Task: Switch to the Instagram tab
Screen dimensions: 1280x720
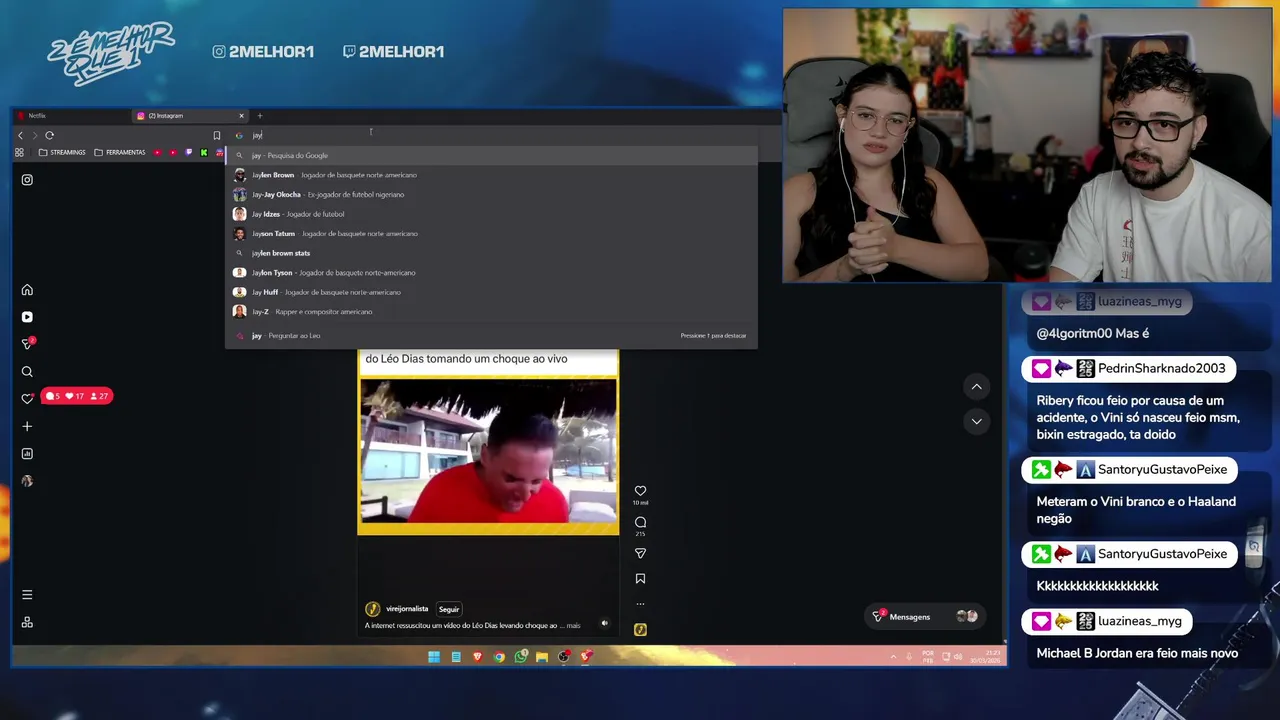Action: (190, 116)
